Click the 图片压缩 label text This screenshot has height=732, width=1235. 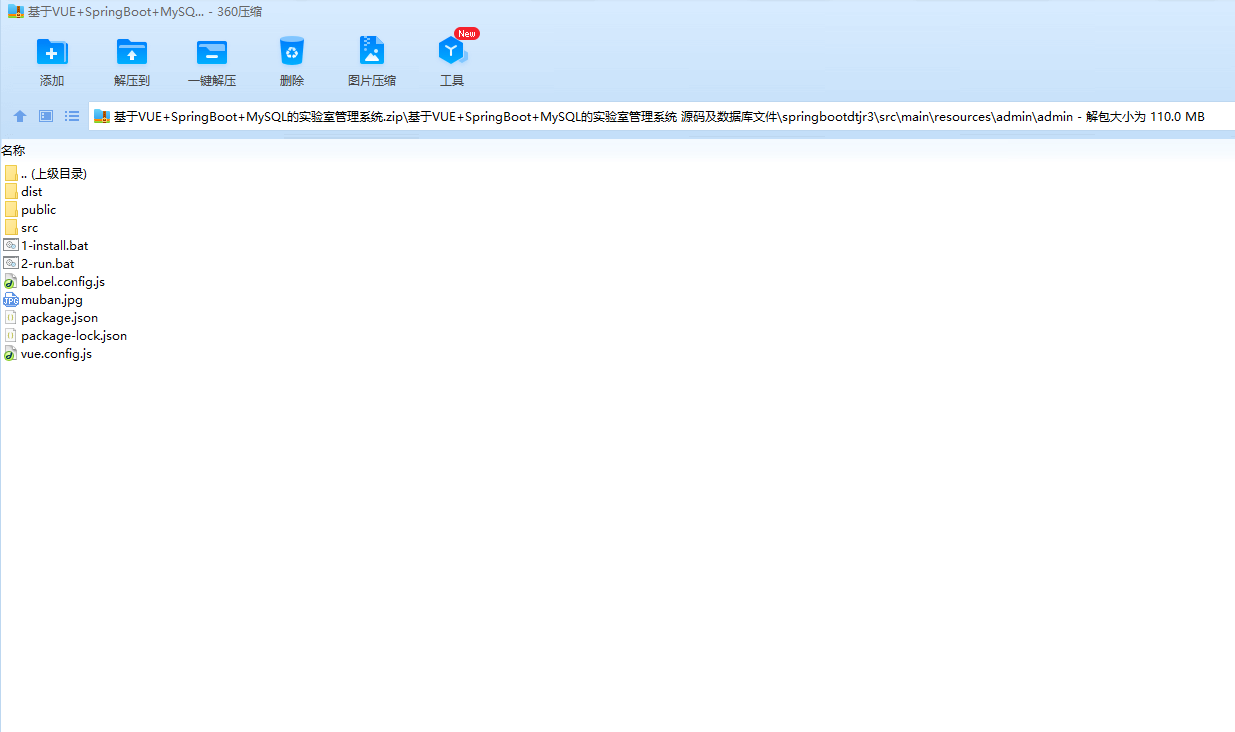coord(372,81)
